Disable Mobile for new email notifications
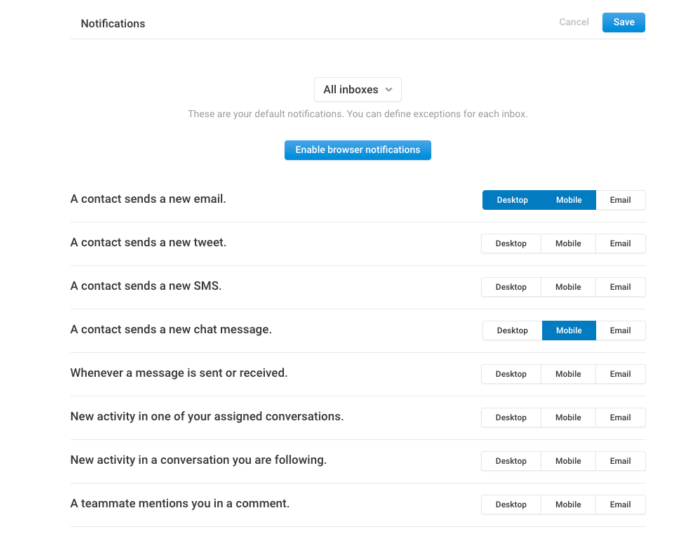 coord(569,200)
